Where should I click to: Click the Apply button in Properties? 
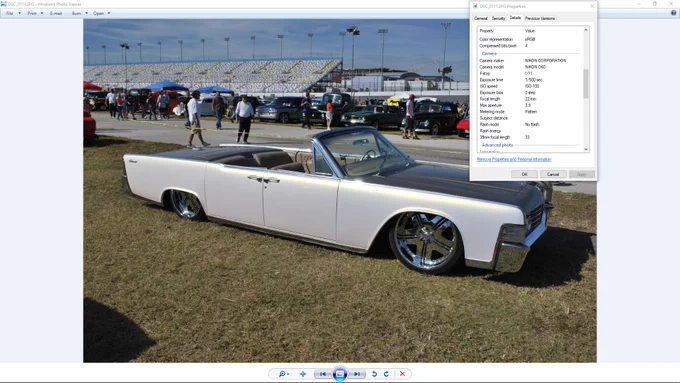pyautogui.click(x=582, y=174)
